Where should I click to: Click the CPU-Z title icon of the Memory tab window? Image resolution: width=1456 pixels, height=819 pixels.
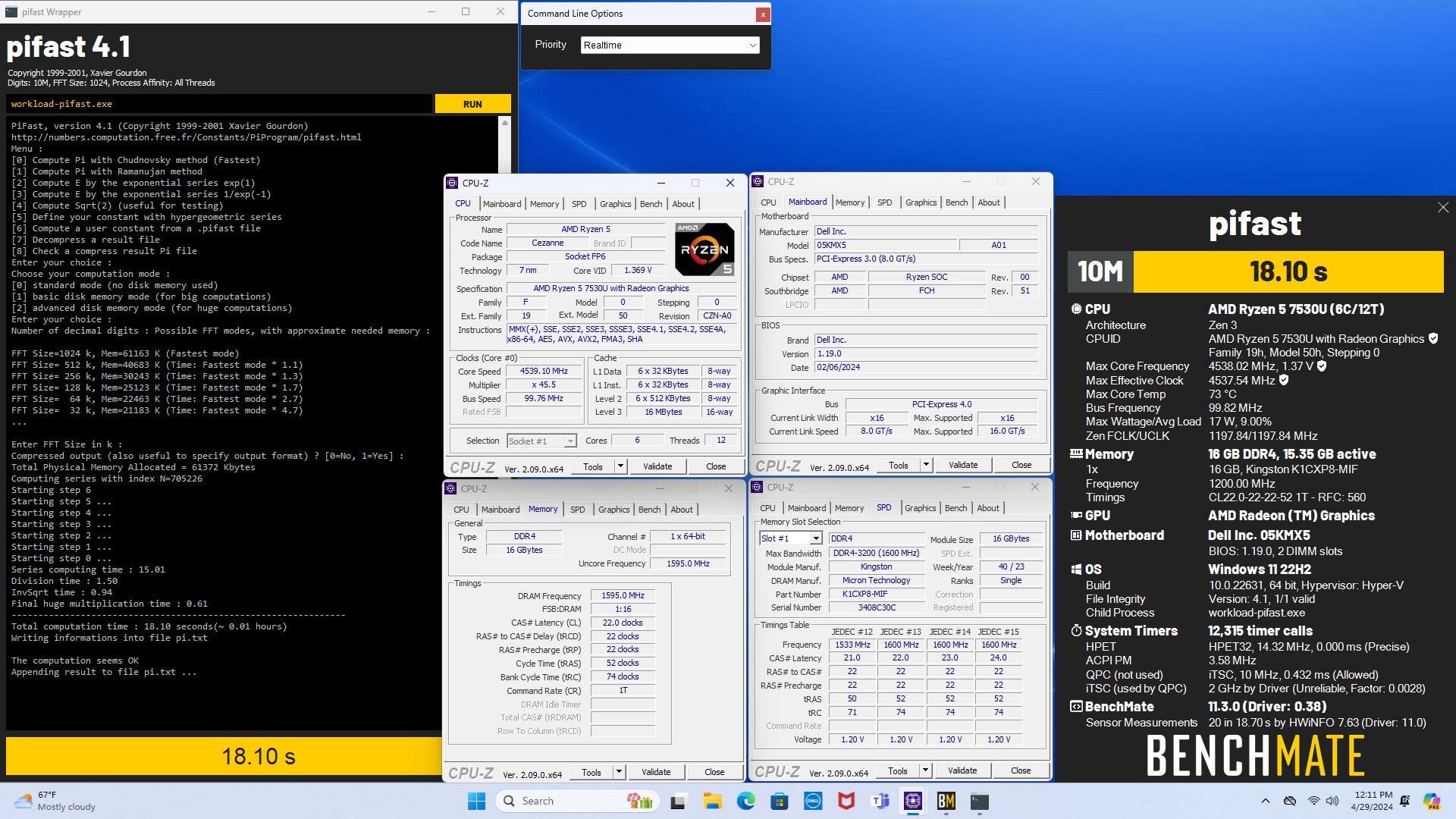pos(450,488)
